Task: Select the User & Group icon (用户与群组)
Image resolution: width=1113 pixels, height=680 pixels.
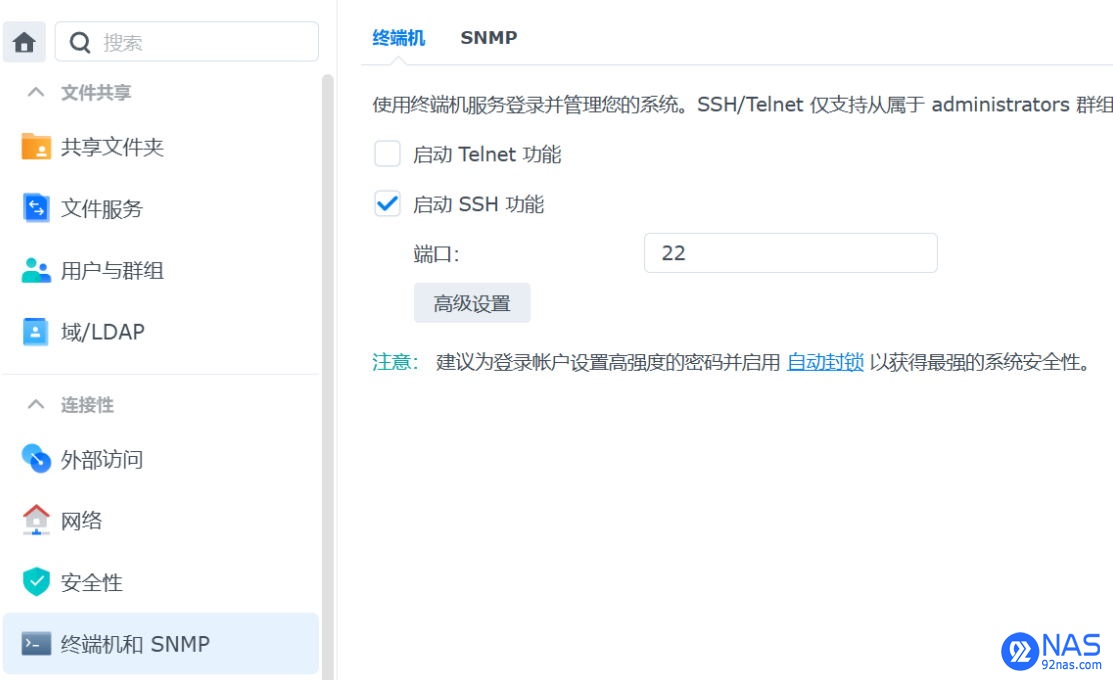Action: pyautogui.click(x=35, y=270)
